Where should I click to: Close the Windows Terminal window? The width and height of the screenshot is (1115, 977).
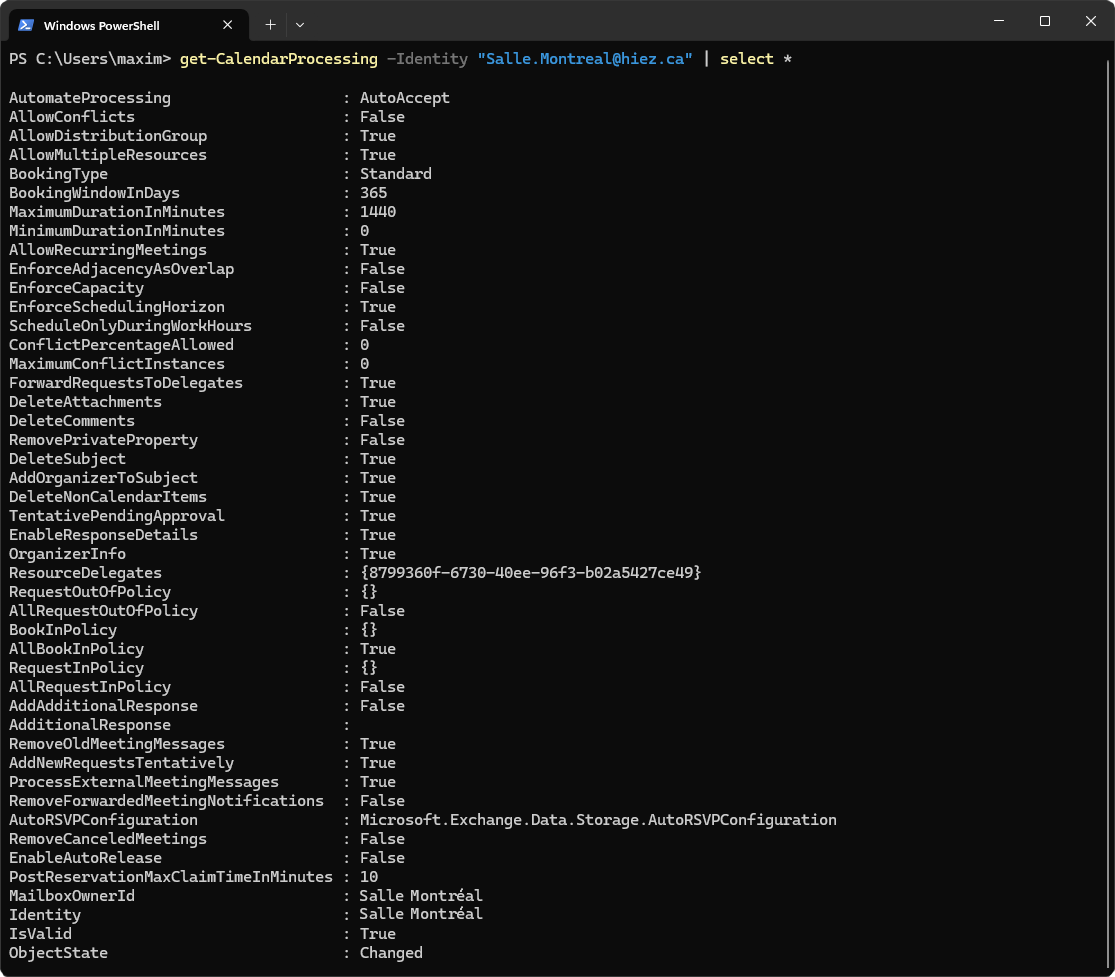[x=1090, y=21]
